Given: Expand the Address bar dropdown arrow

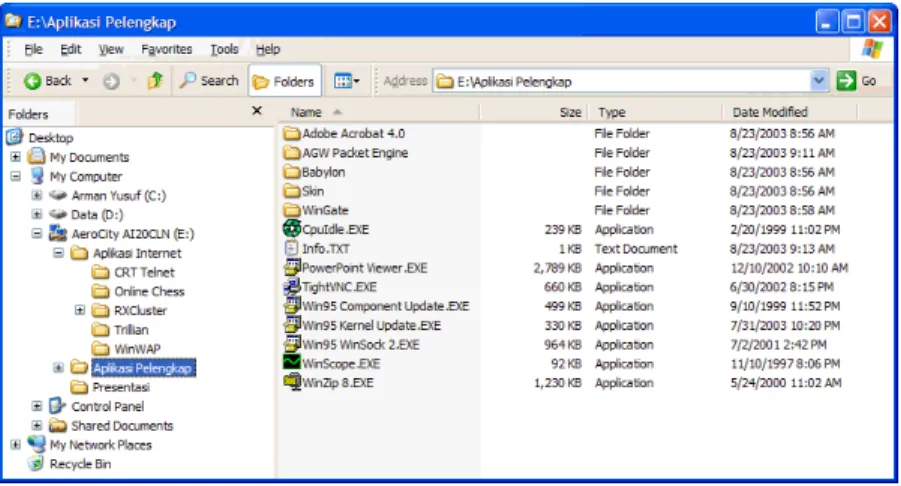Looking at the screenshot, I should coord(819,81).
